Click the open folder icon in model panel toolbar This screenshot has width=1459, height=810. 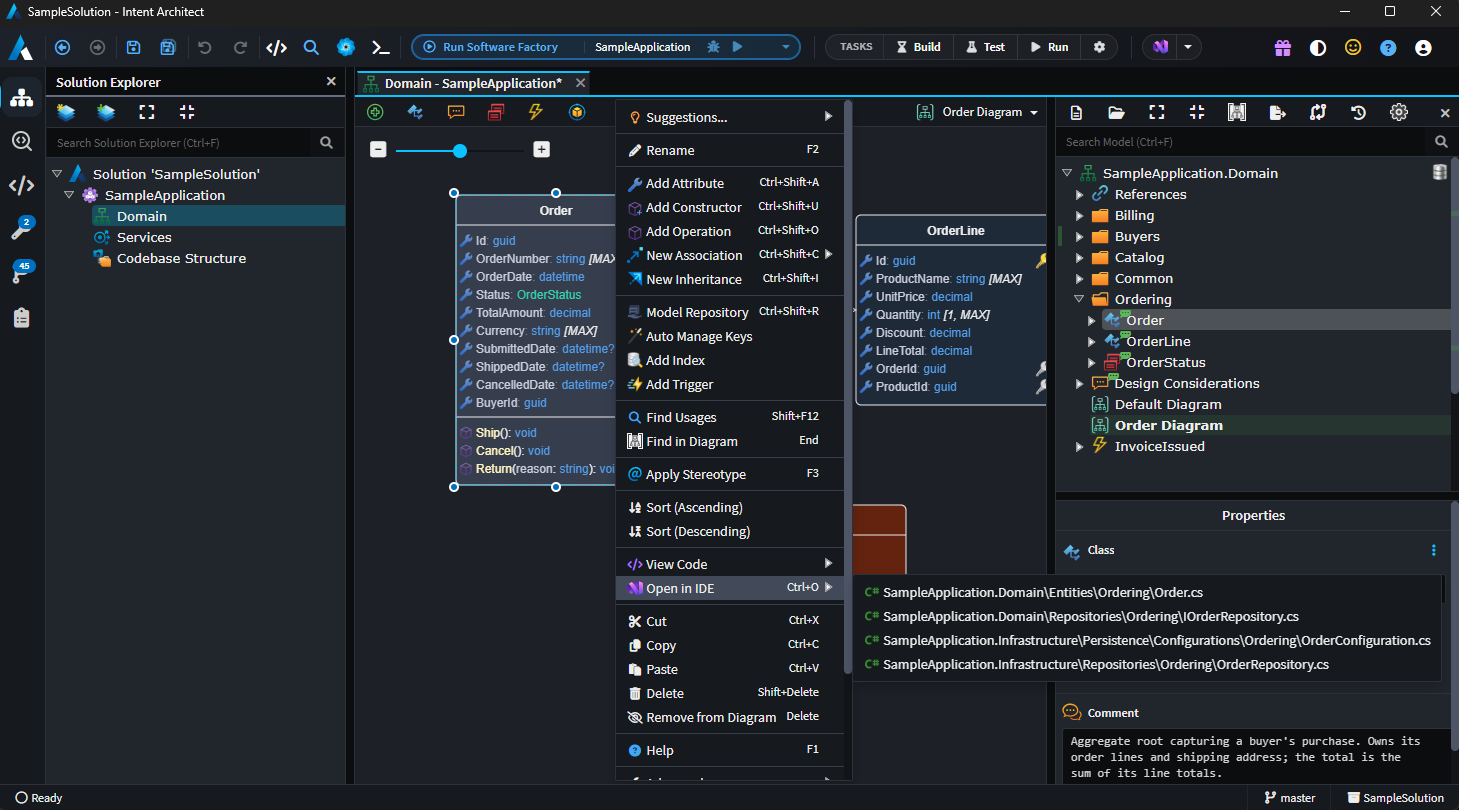click(x=1116, y=113)
